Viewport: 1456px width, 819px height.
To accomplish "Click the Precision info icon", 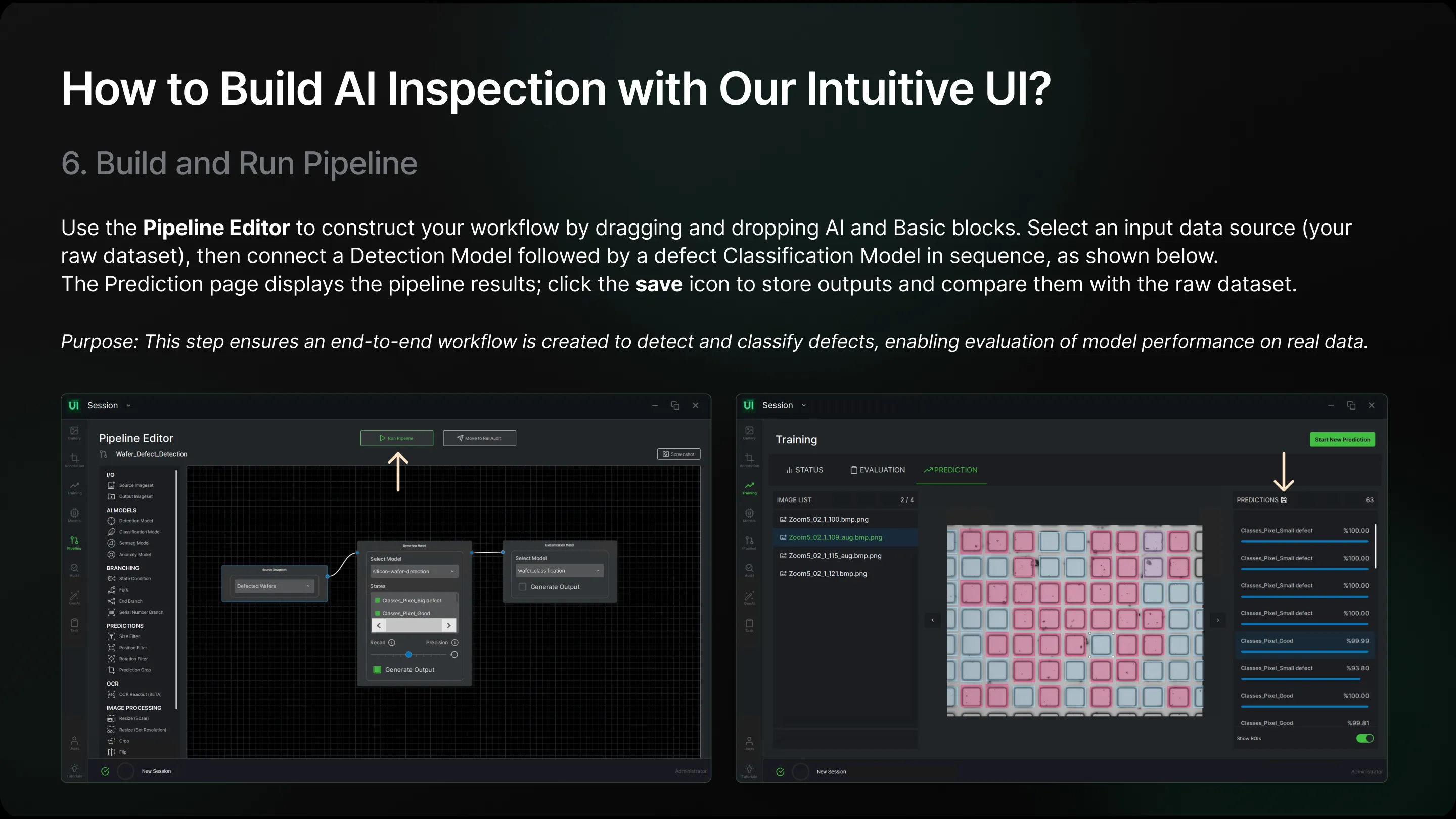I will [x=455, y=643].
